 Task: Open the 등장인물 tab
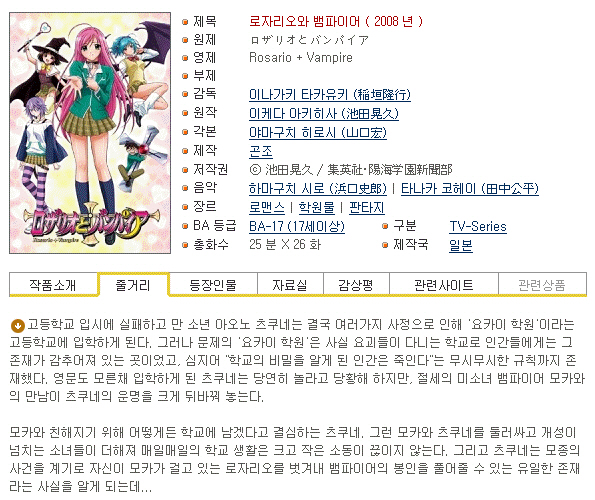(x=212, y=285)
